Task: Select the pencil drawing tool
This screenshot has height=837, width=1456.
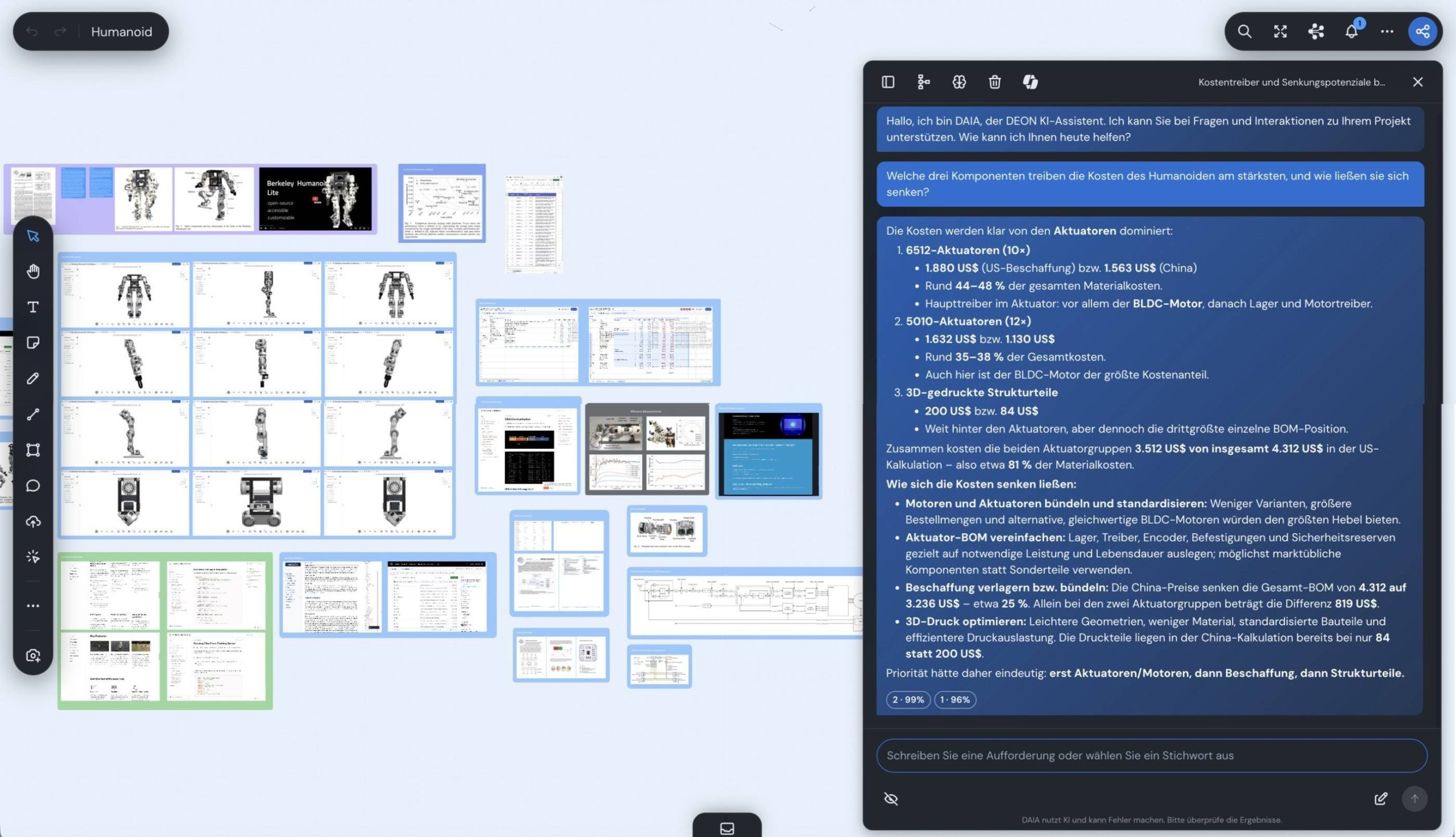Action: tap(33, 378)
